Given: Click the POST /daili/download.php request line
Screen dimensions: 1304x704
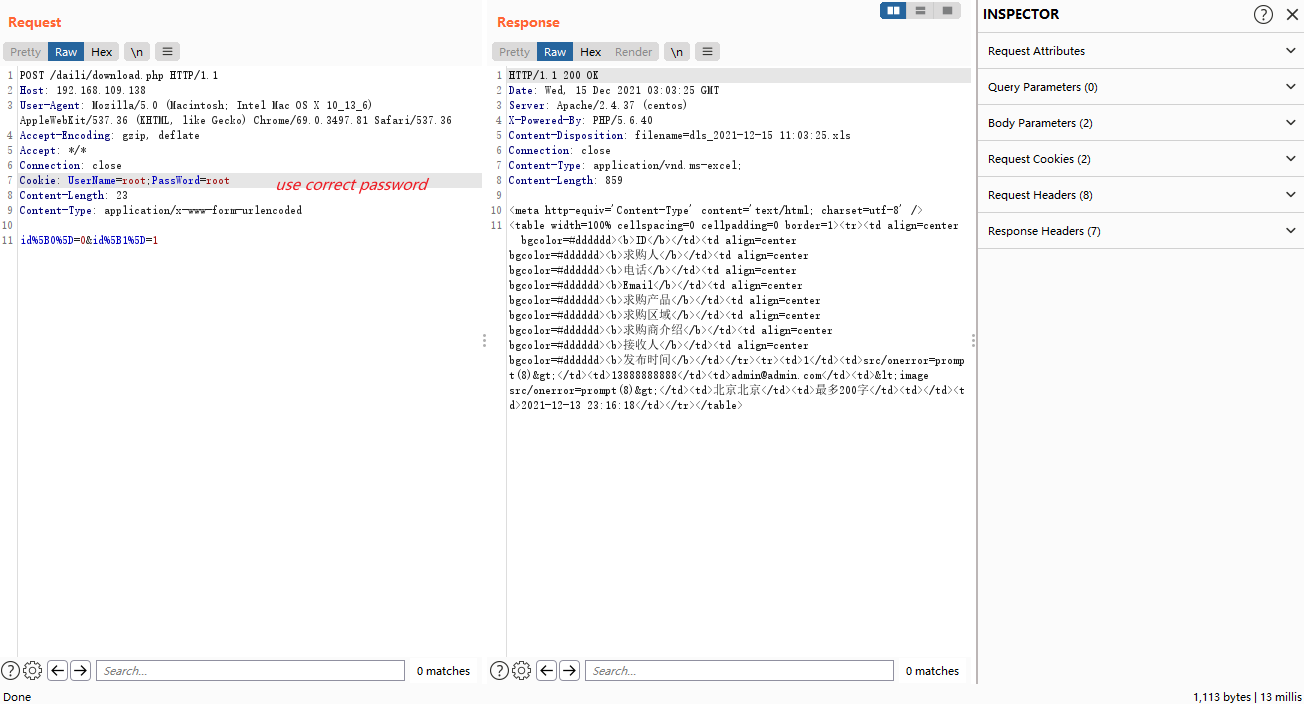Looking at the screenshot, I should (x=119, y=76).
